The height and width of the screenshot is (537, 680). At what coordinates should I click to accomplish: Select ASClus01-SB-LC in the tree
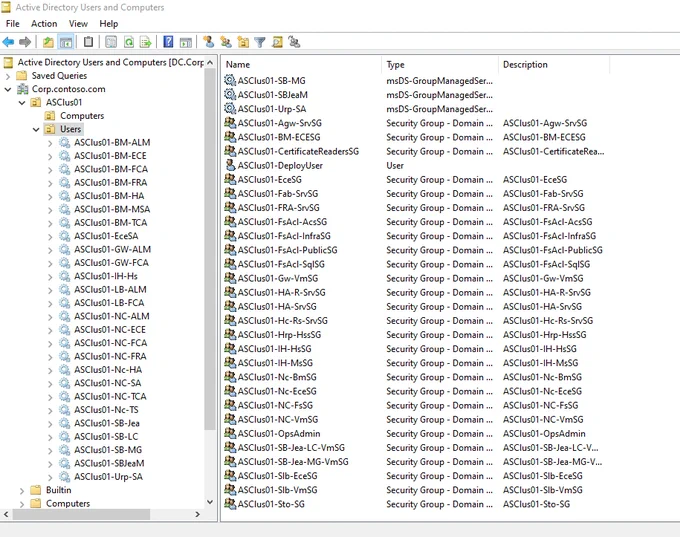[106, 436]
